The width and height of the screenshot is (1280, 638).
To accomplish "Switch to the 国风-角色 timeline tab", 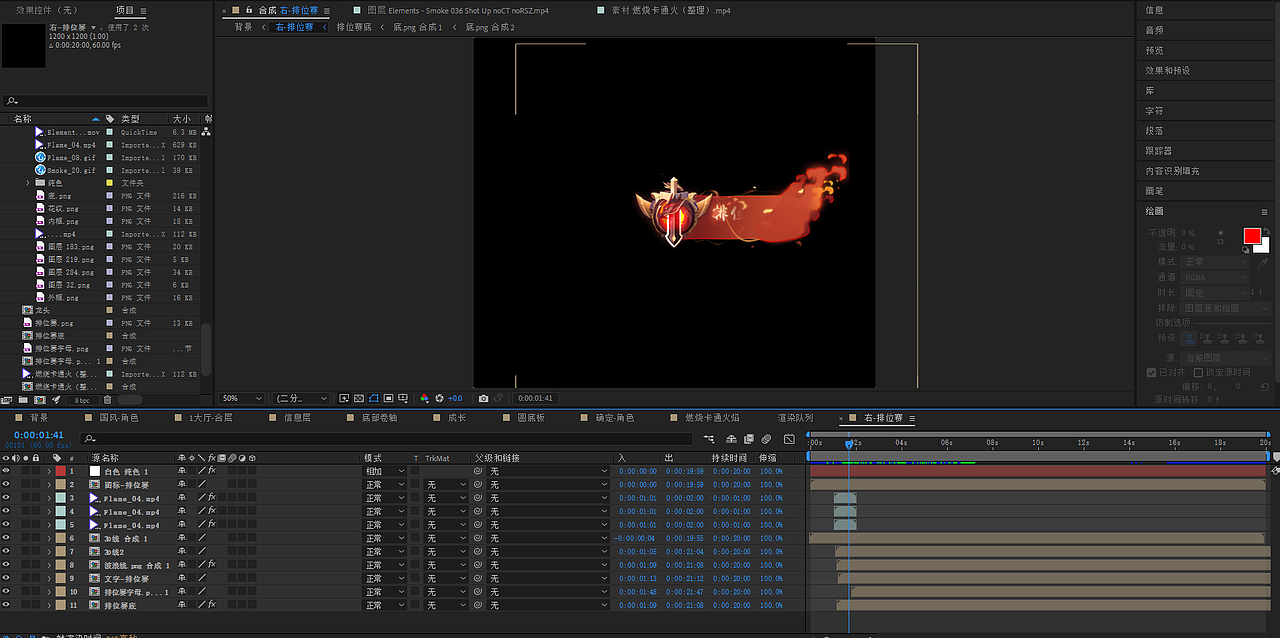I will tap(119, 418).
